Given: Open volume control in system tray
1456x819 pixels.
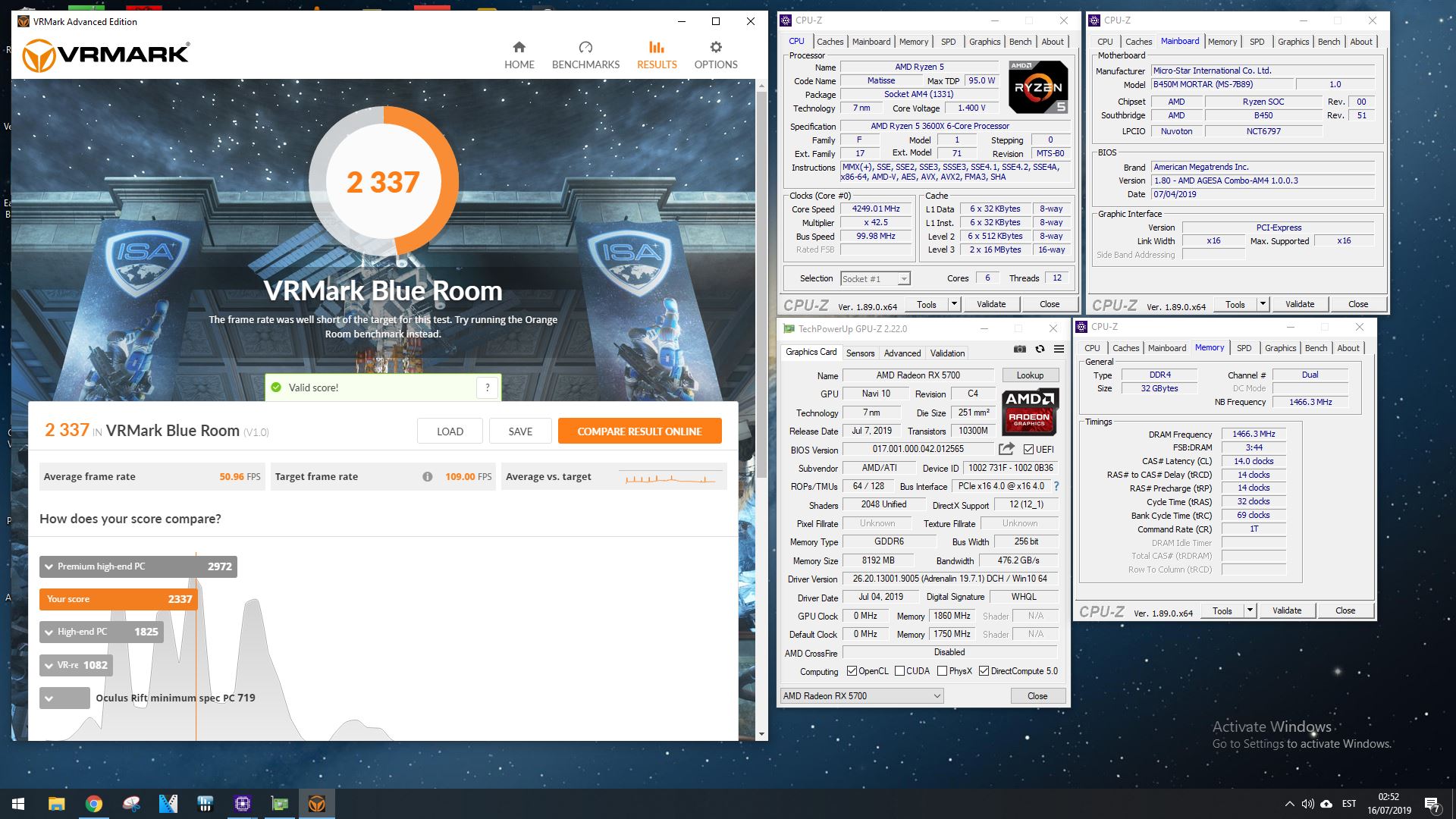Looking at the screenshot, I should tap(1307, 804).
